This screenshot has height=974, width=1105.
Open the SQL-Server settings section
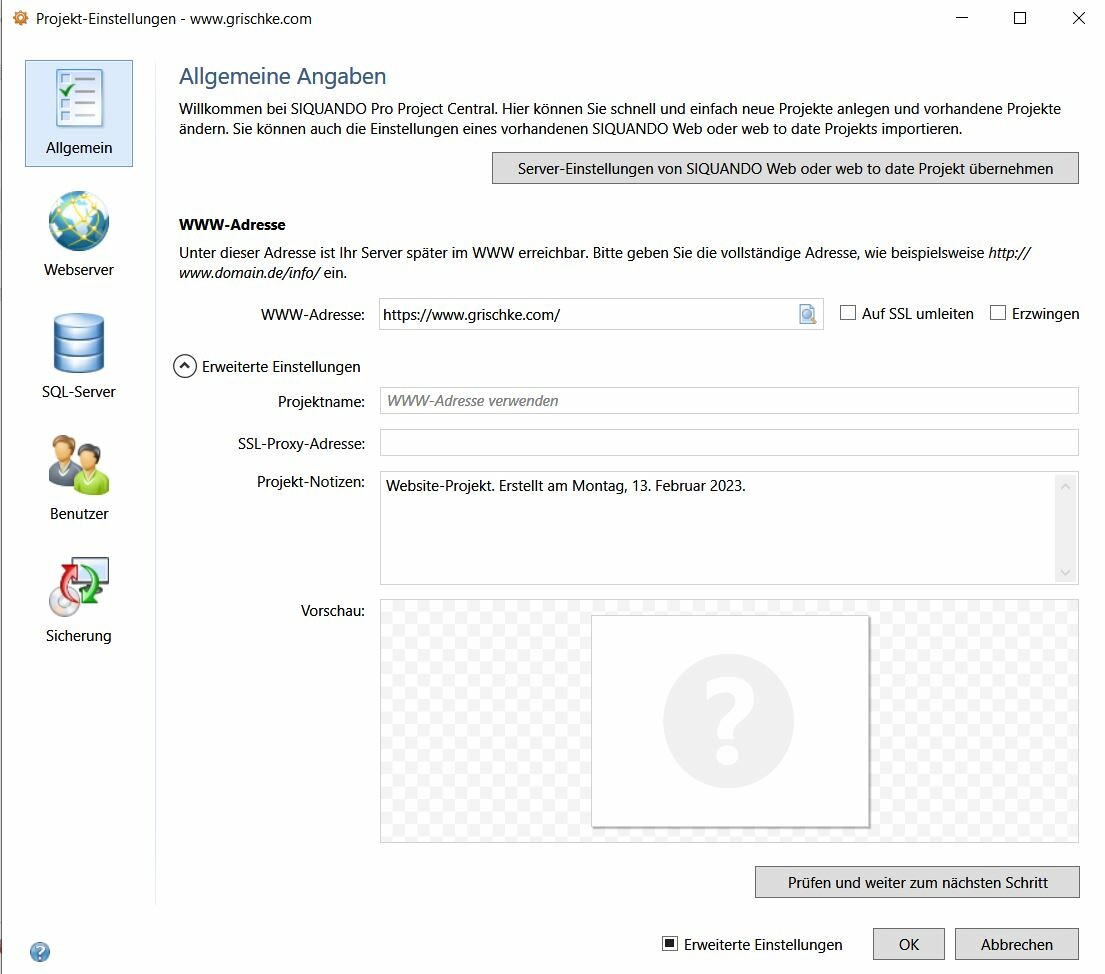point(79,356)
